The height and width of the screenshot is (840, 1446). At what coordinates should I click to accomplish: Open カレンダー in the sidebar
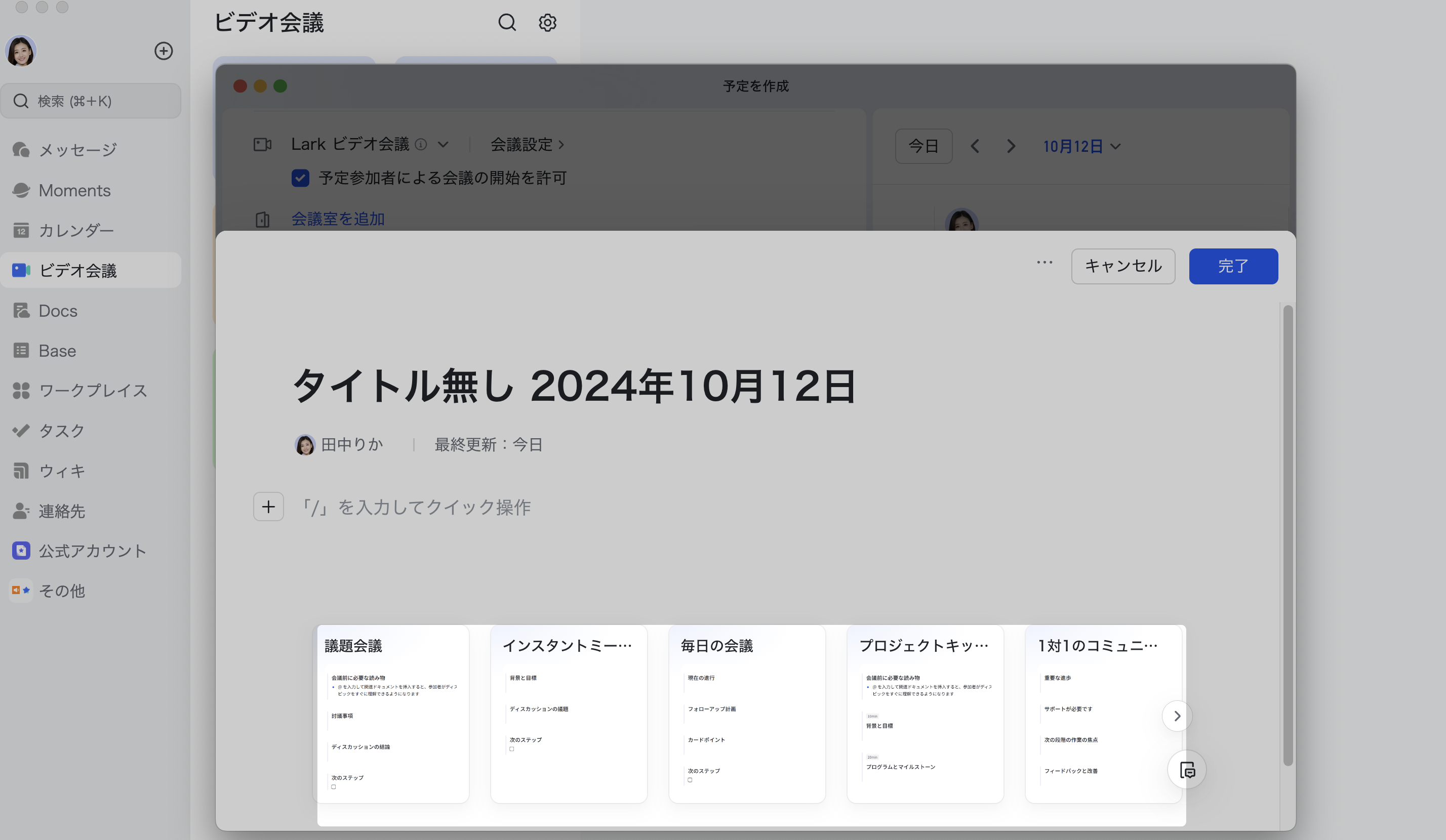[x=76, y=231]
